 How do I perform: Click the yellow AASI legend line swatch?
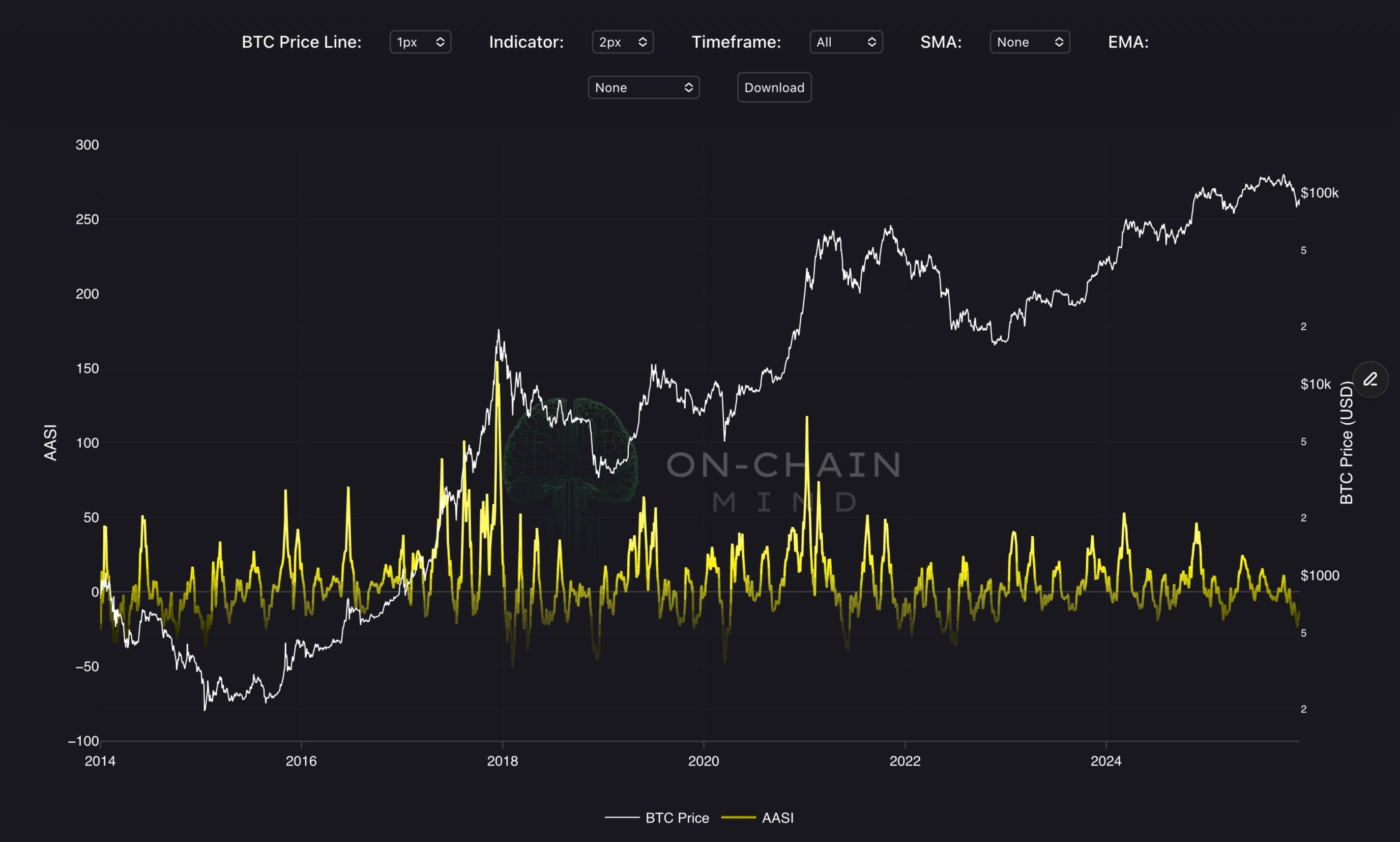[738, 818]
